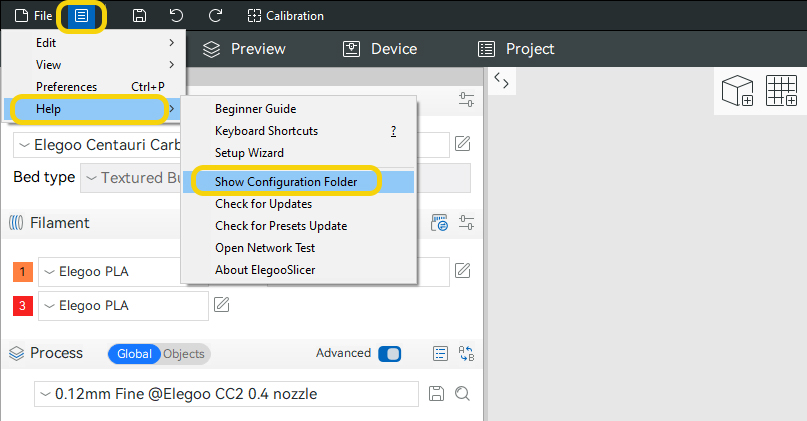The image size is (807, 421).
Task: Toggle the Advanced mode switch
Action: [x=390, y=354]
